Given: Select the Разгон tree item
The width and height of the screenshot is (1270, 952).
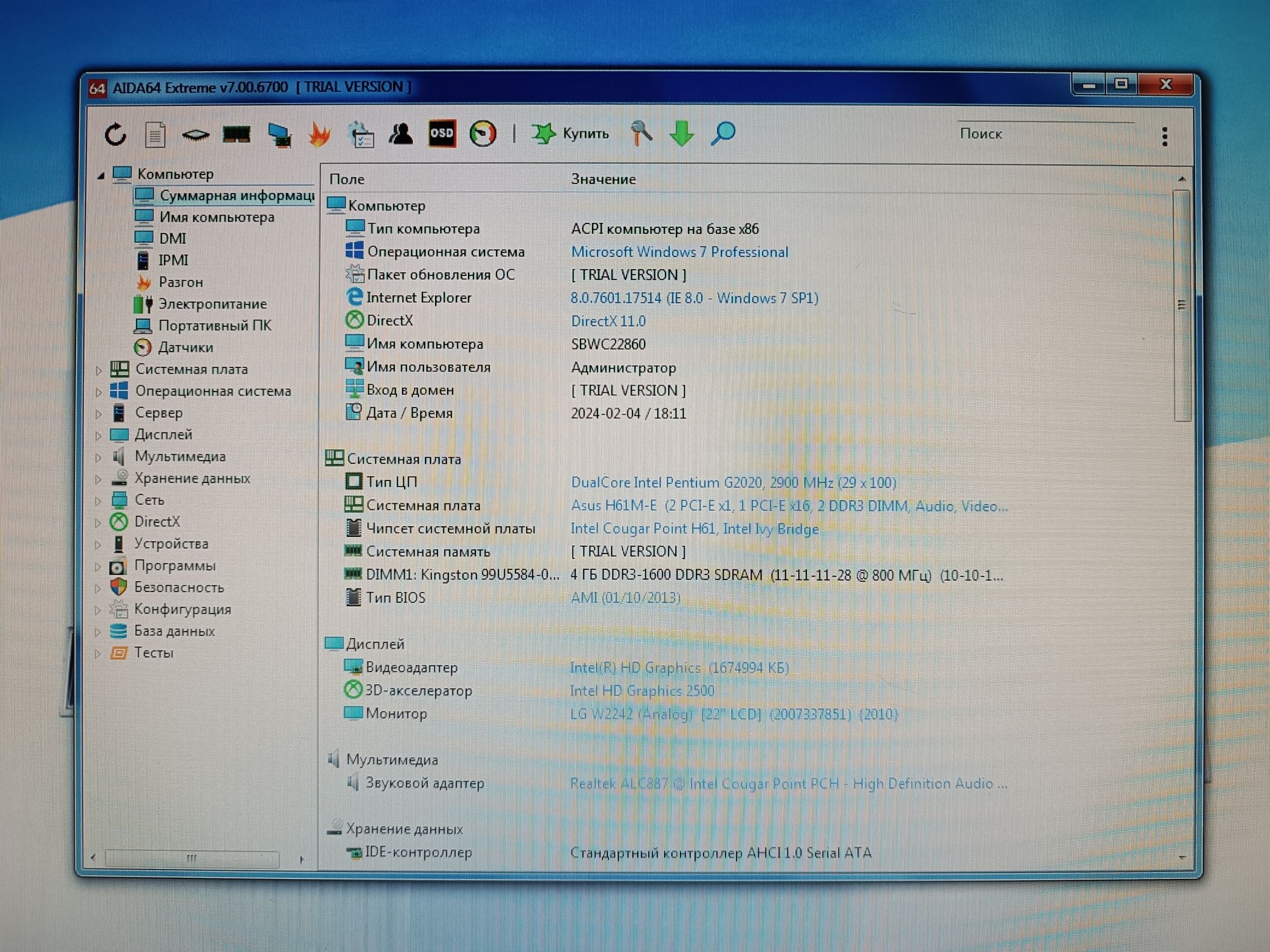Looking at the screenshot, I should (169, 282).
